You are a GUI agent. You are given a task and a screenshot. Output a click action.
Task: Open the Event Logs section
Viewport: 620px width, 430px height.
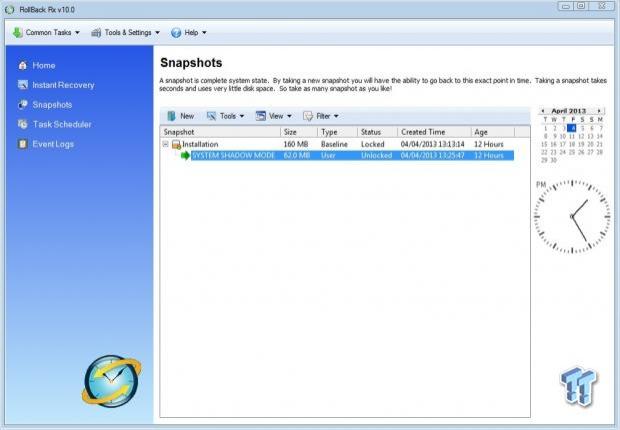[x=53, y=144]
